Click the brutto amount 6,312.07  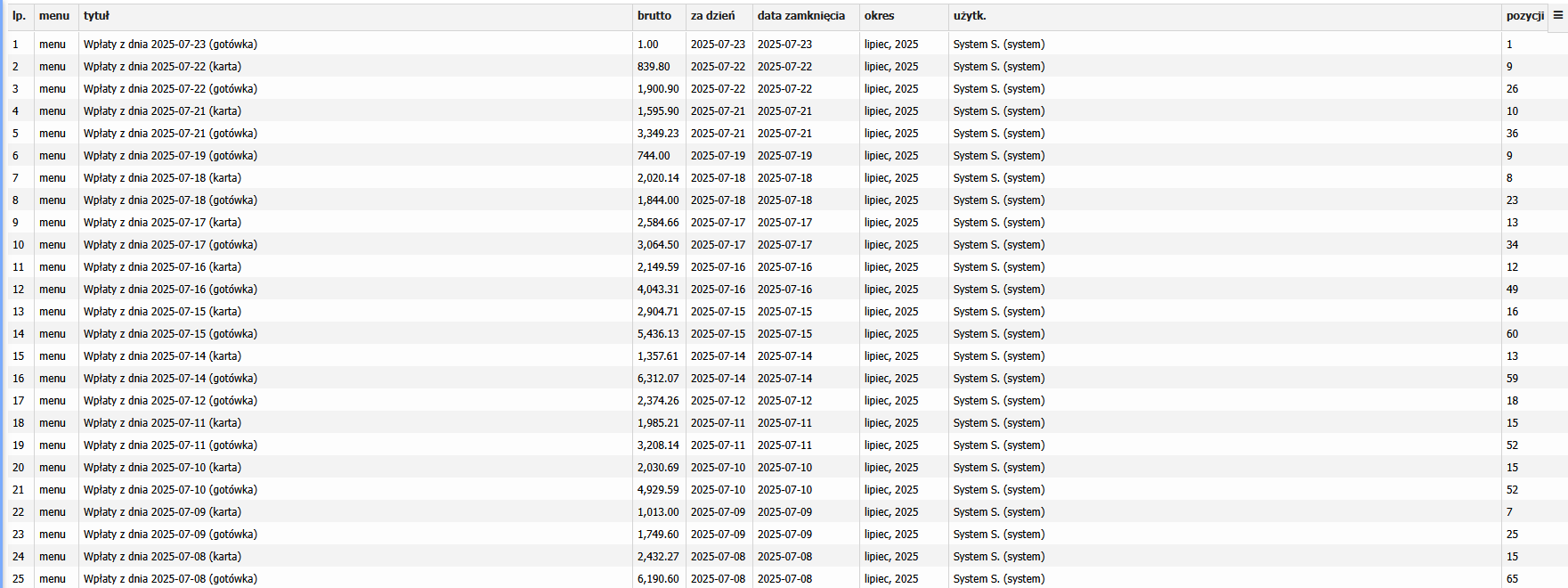(x=658, y=379)
